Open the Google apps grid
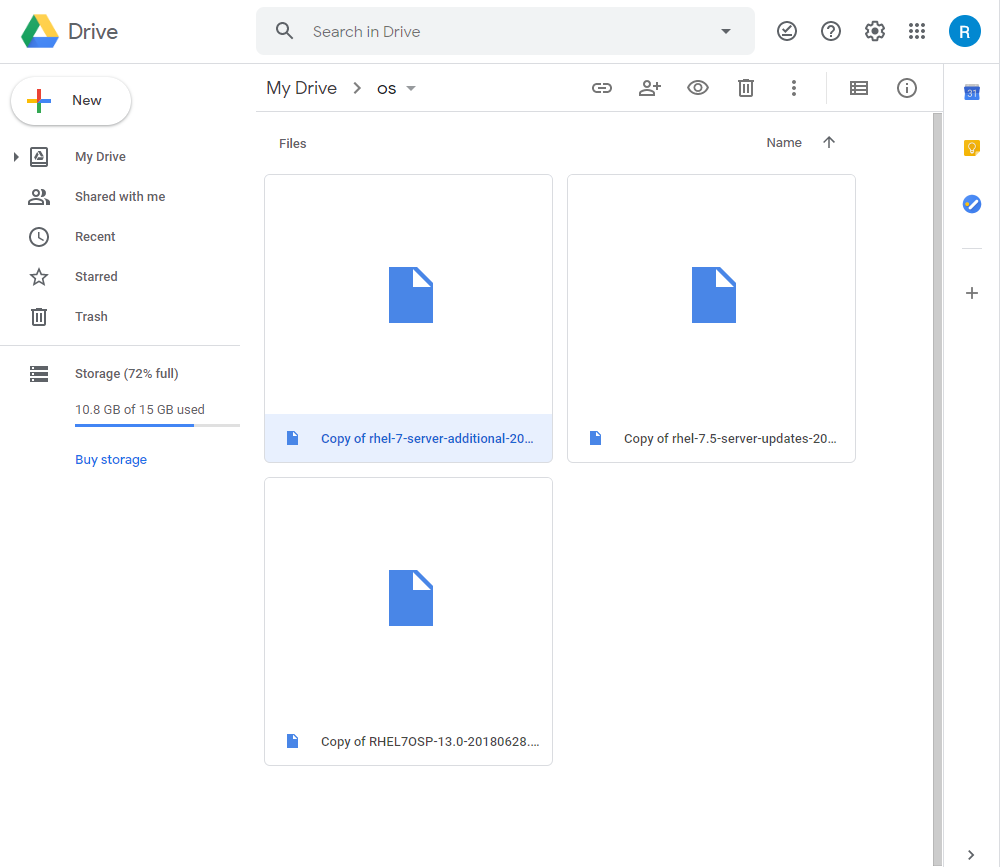 pyautogui.click(x=916, y=31)
